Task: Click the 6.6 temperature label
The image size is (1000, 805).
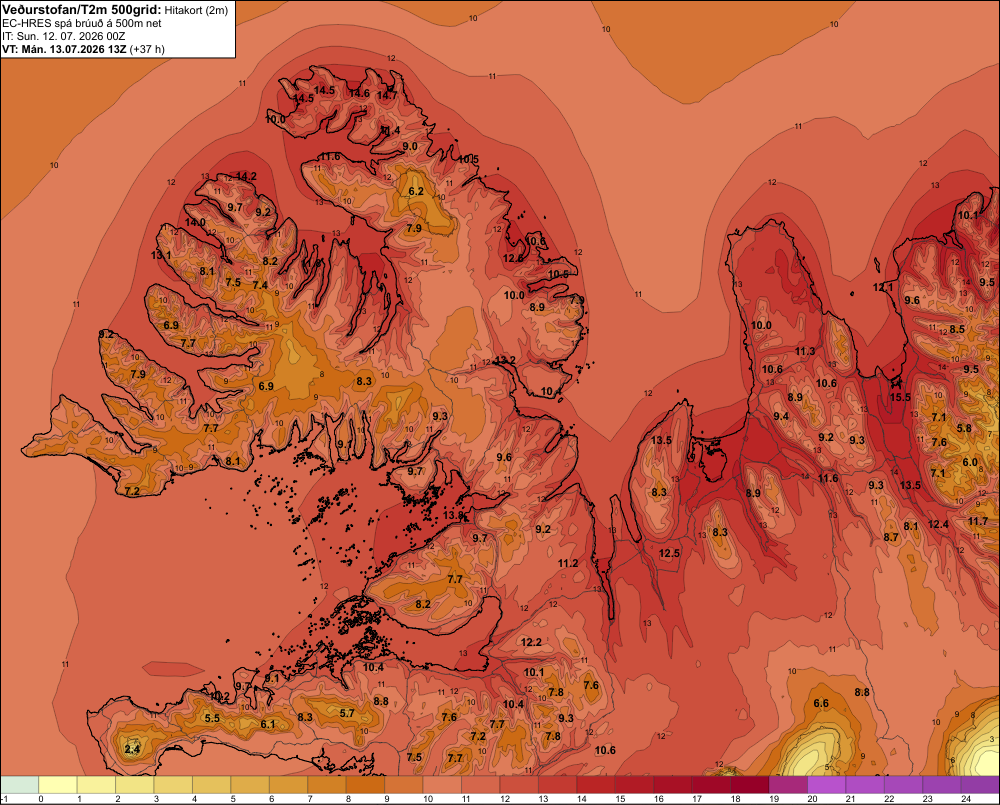Action: [821, 704]
